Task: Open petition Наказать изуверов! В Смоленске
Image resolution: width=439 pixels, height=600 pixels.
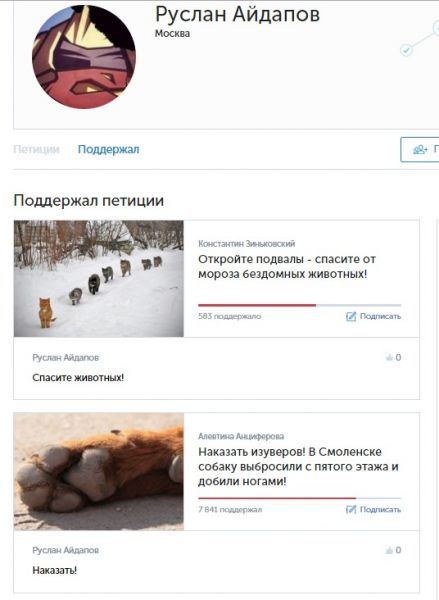Action: [298, 466]
